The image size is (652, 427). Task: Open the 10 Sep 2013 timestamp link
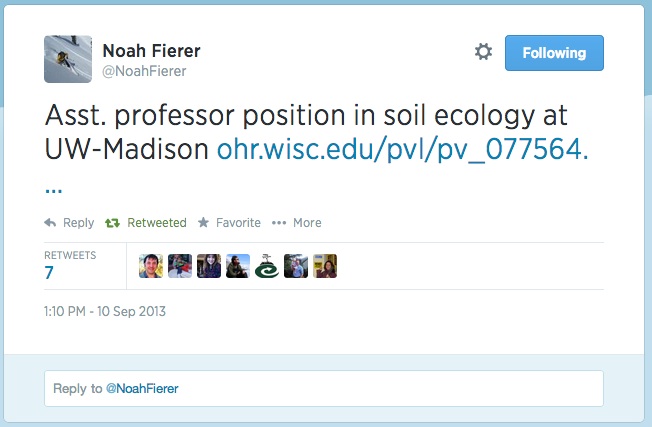coord(105,311)
